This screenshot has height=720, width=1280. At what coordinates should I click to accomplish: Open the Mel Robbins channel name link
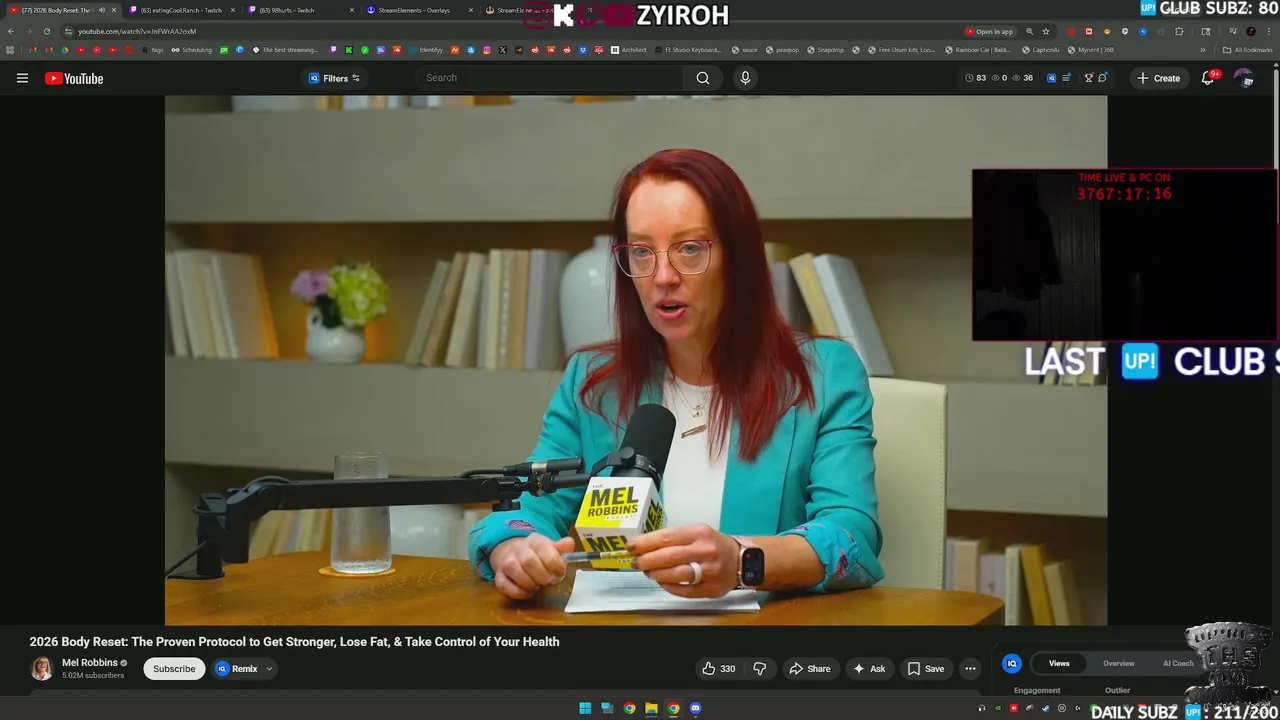[x=89, y=663]
